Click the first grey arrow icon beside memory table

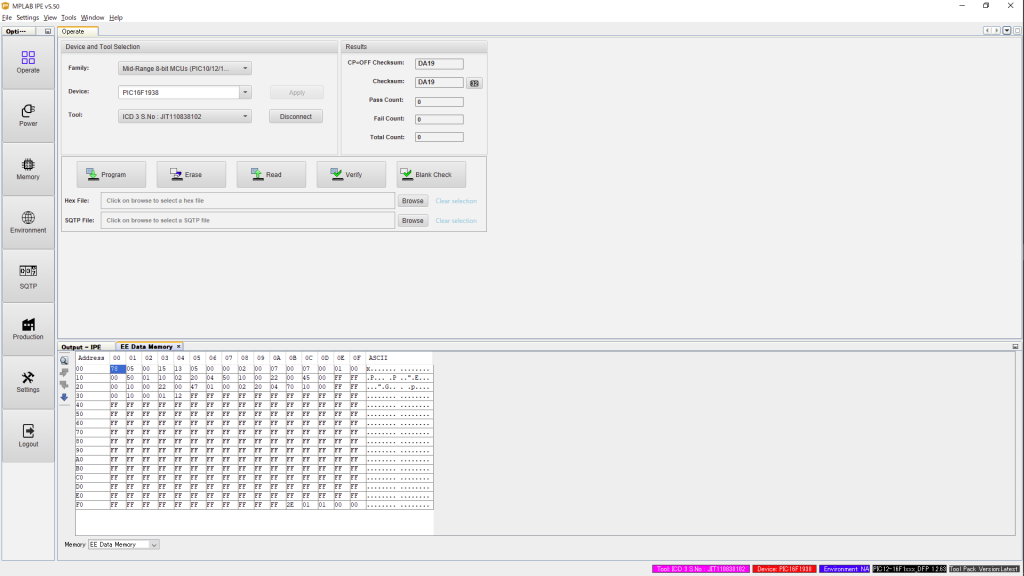(64, 372)
